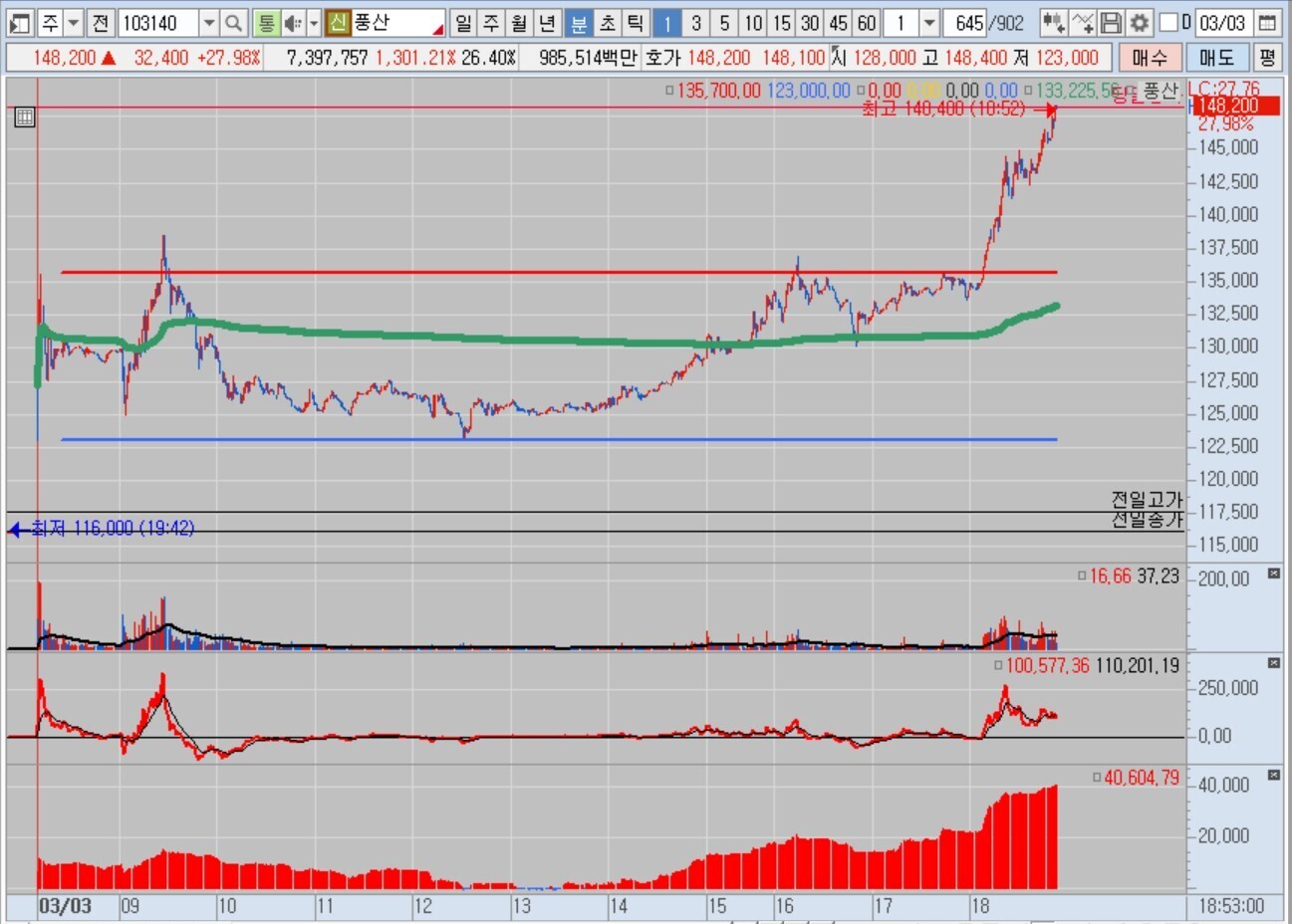Click the add candlestick chart icon

(x=1054, y=23)
